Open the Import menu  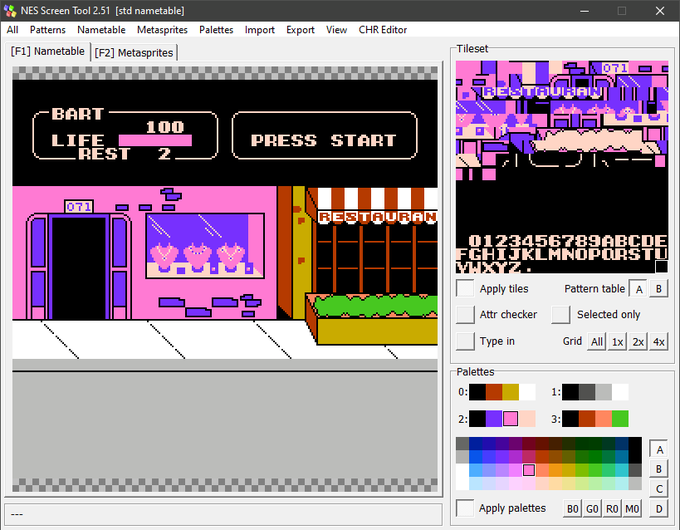(259, 30)
